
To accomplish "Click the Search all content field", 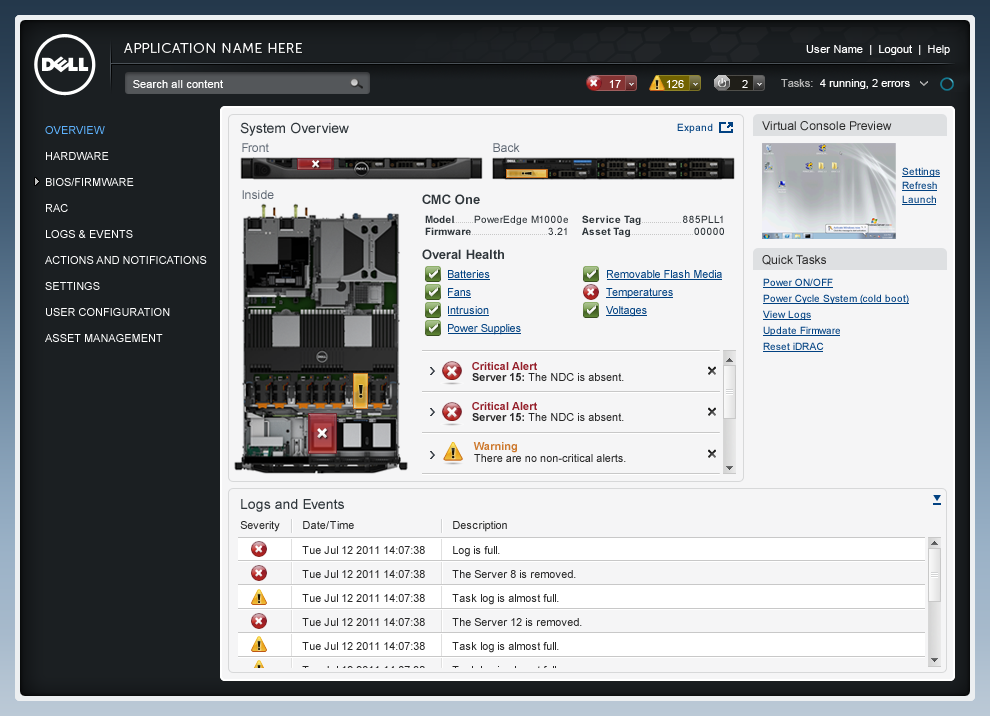I will (x=247, y=83).
